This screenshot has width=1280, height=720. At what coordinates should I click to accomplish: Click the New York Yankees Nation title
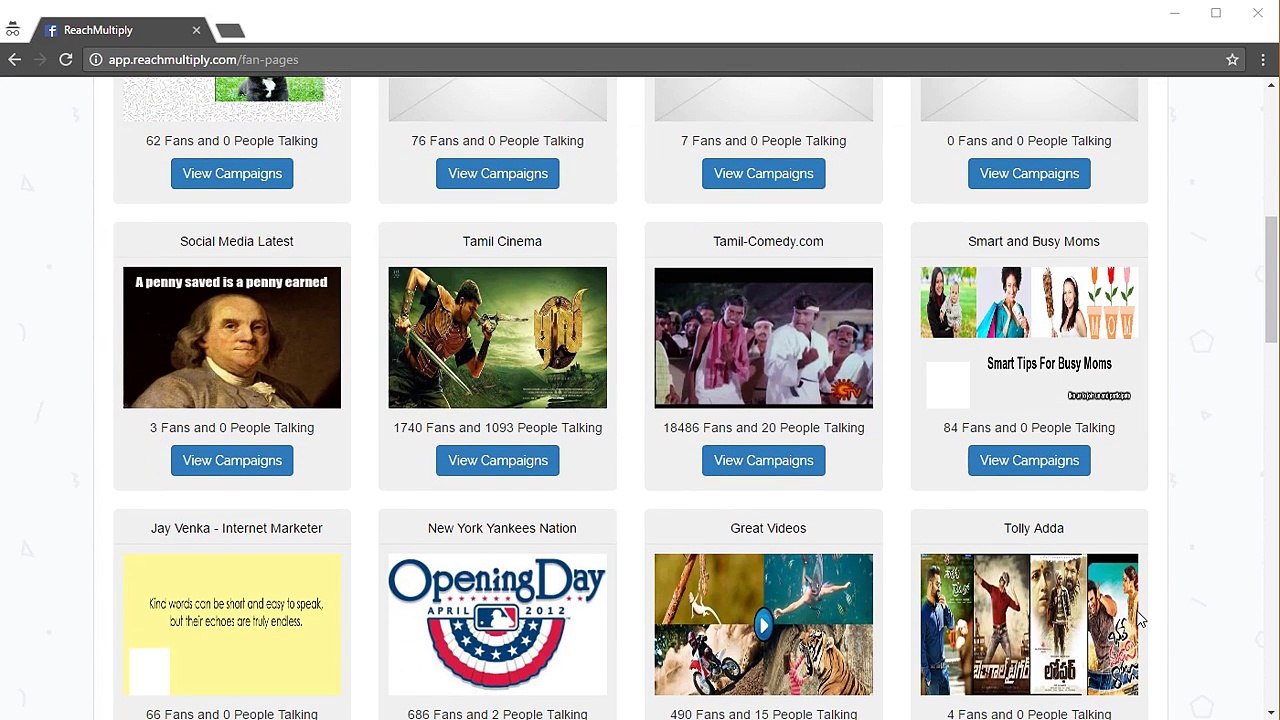(502, 528)
